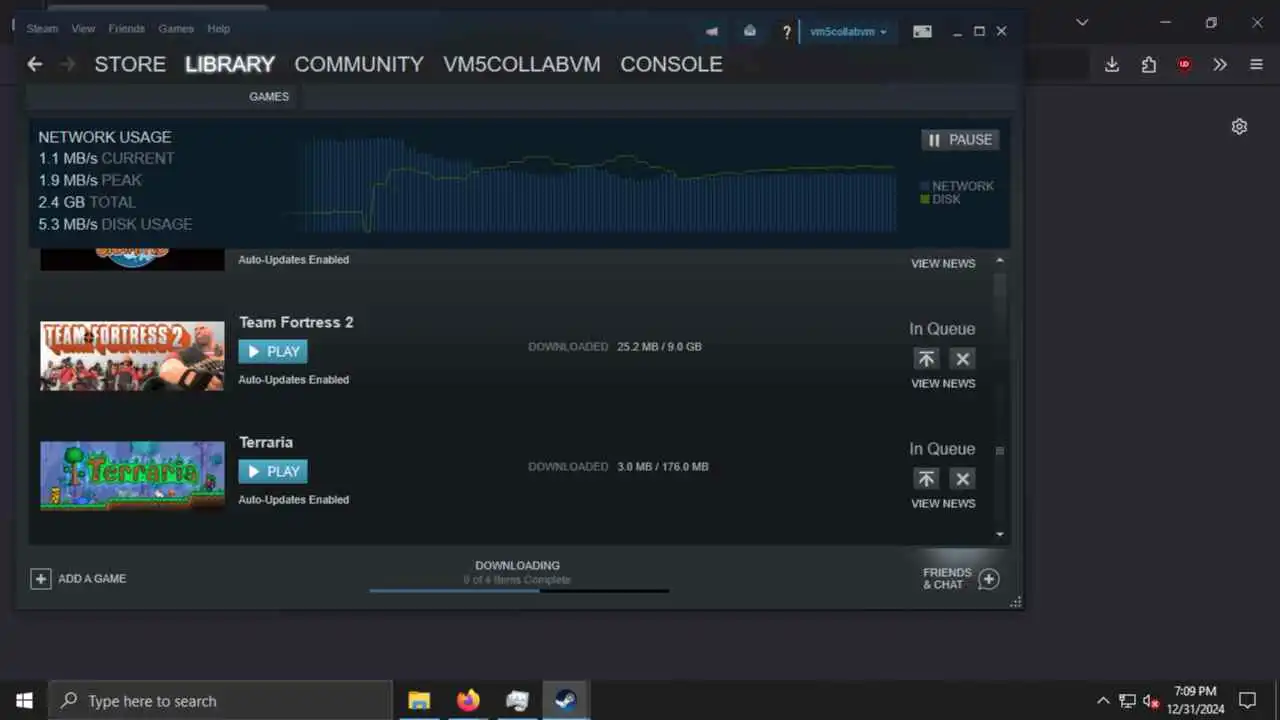The image size is (1280, 720).
Task: Click the Team Fortress 2 title
Action: 296,322
